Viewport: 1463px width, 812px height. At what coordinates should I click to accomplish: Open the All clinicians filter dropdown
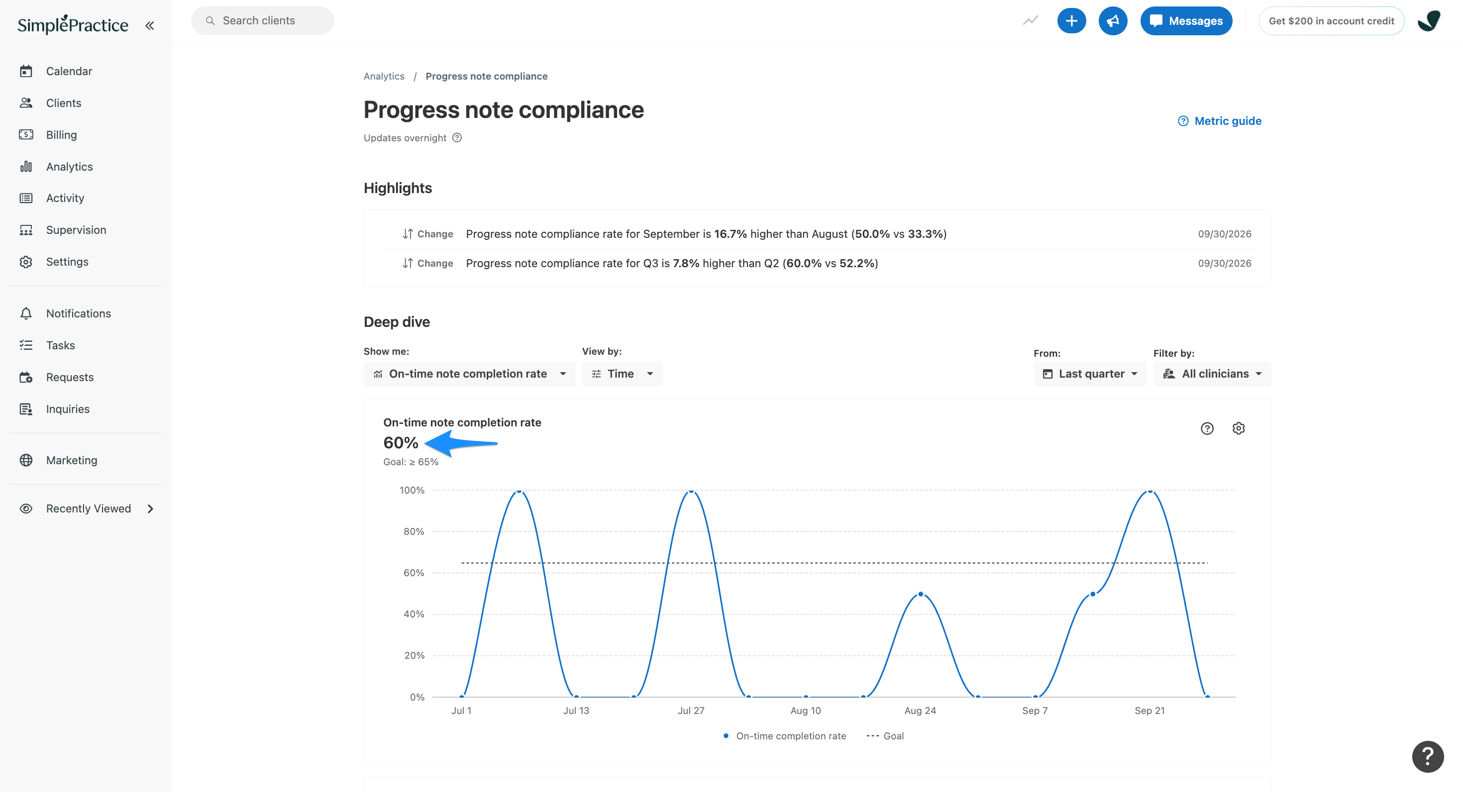(1212, 374)
